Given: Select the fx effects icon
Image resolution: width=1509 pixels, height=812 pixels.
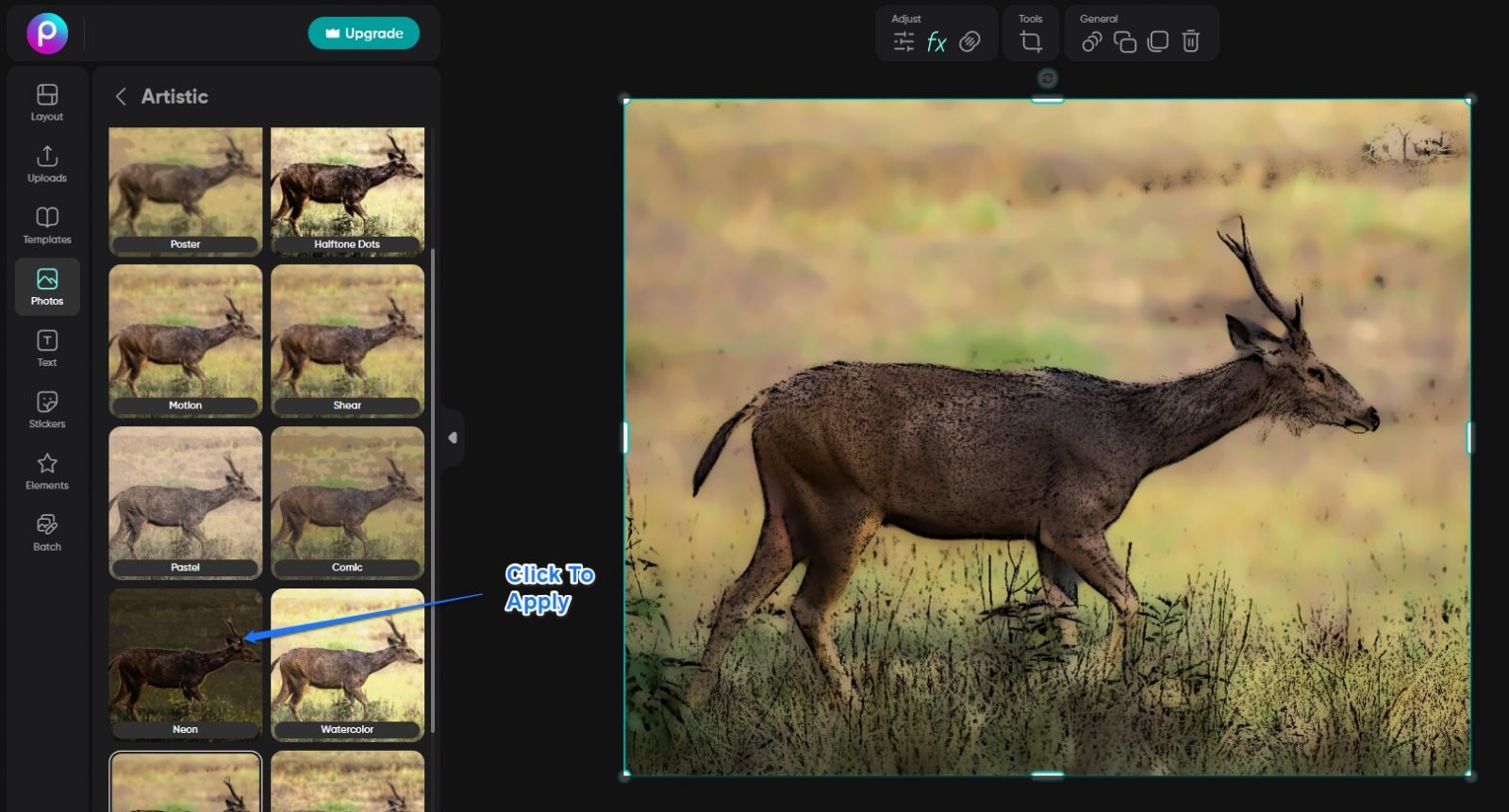Looking at the screenshot, I should pos(937,41).
